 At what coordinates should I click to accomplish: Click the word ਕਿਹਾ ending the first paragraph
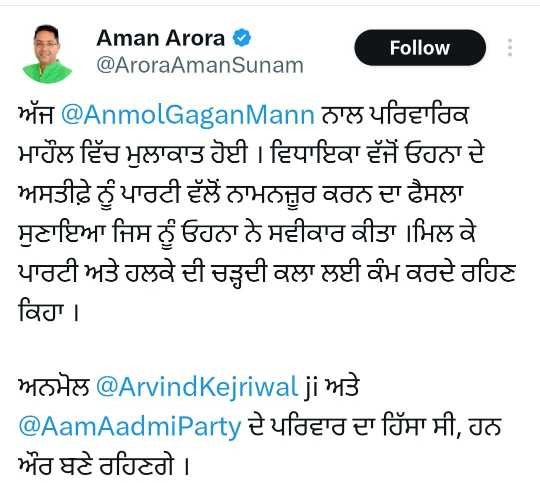(41, 312)
